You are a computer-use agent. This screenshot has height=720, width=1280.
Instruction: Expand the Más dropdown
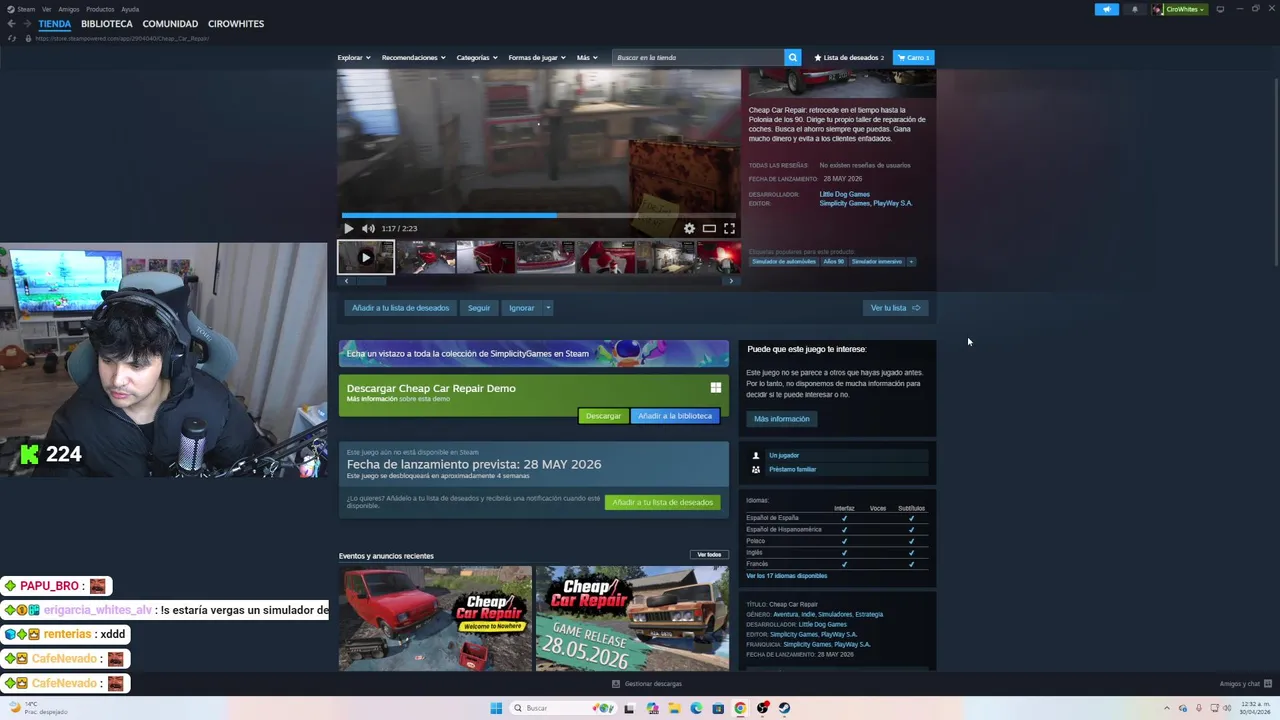click(x=587, y=57)
